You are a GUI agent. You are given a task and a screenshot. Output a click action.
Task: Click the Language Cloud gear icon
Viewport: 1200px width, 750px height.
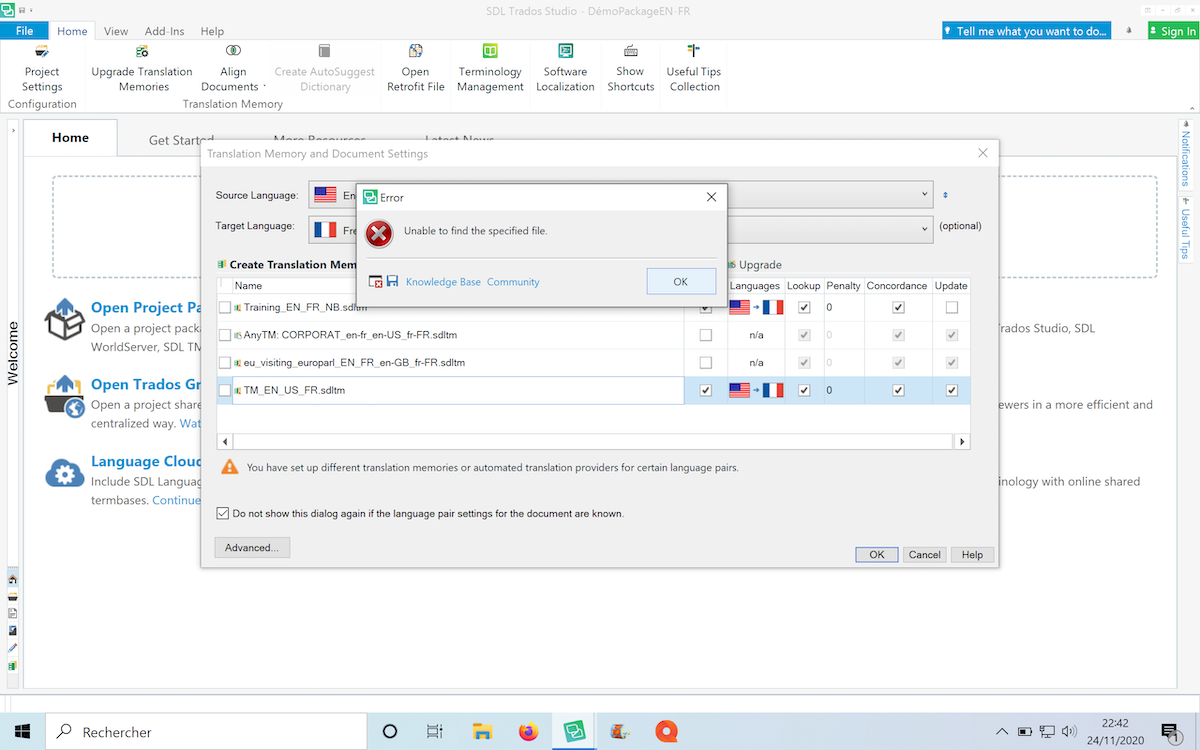point(64,471)
